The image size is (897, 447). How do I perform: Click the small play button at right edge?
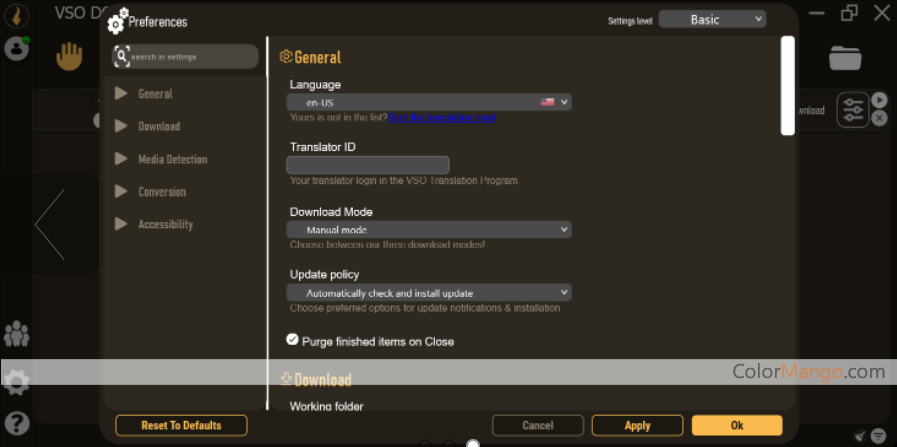pos(879,100)
